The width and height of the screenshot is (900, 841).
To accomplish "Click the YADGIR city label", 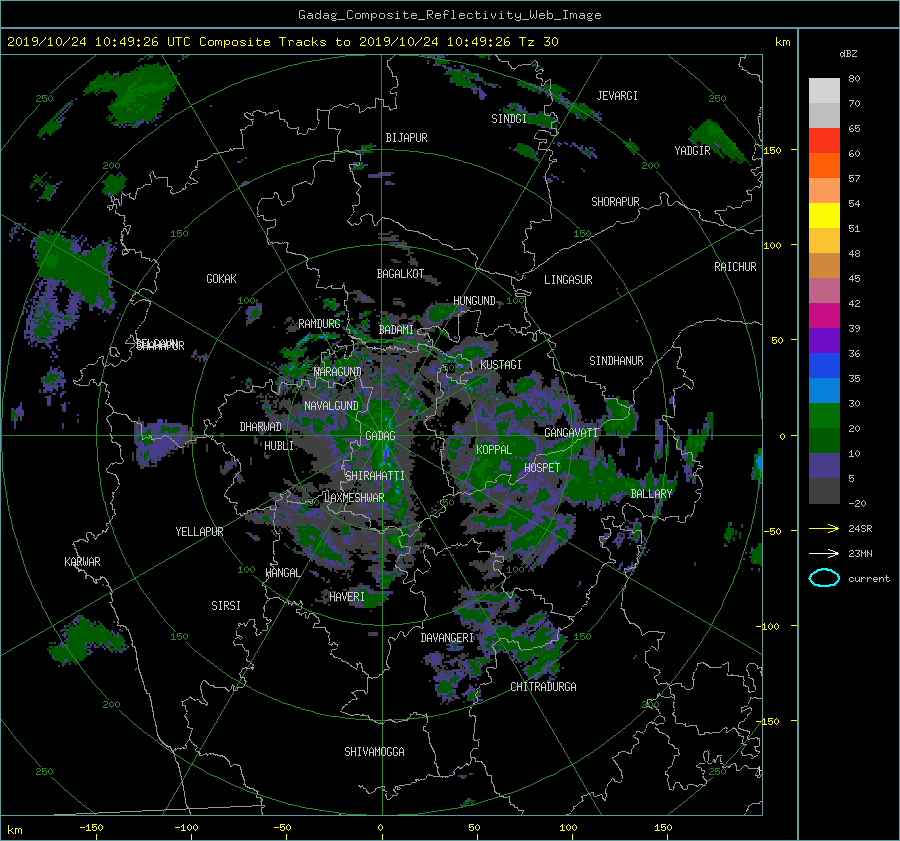I will pyautogui.click(x=692, y=151).
